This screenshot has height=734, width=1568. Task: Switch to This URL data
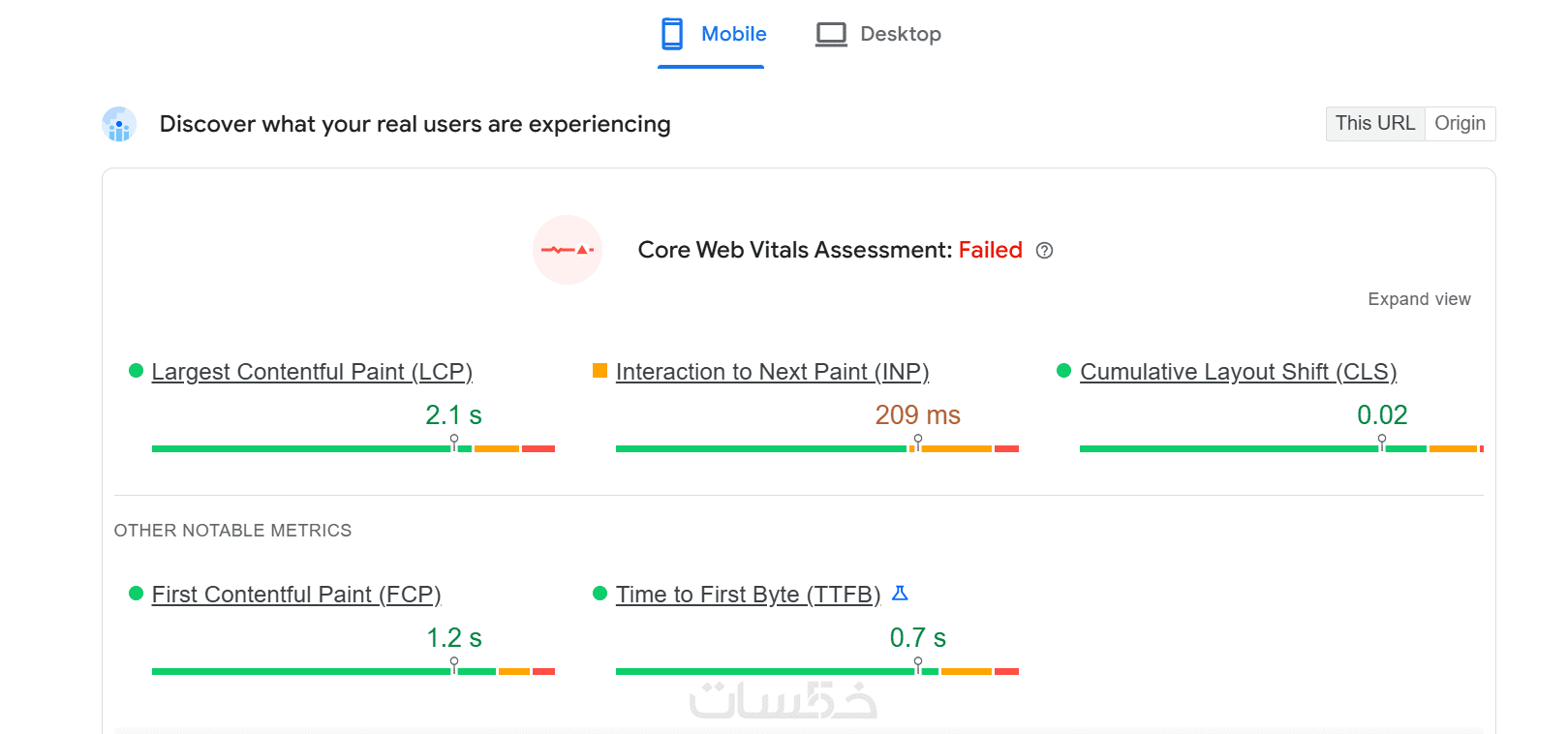coord(1374,124)
